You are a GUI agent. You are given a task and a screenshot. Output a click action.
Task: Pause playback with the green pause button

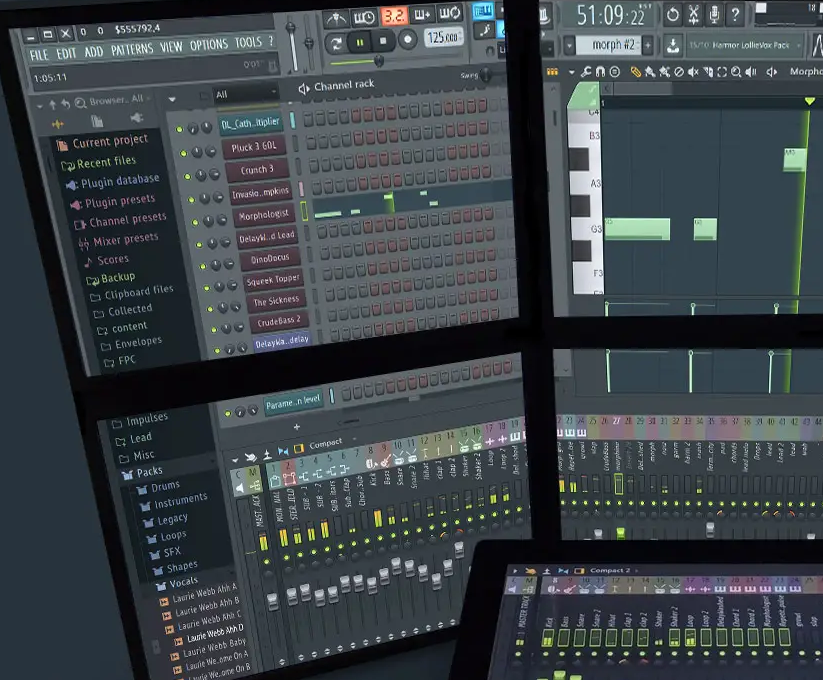tap(360, 42)
